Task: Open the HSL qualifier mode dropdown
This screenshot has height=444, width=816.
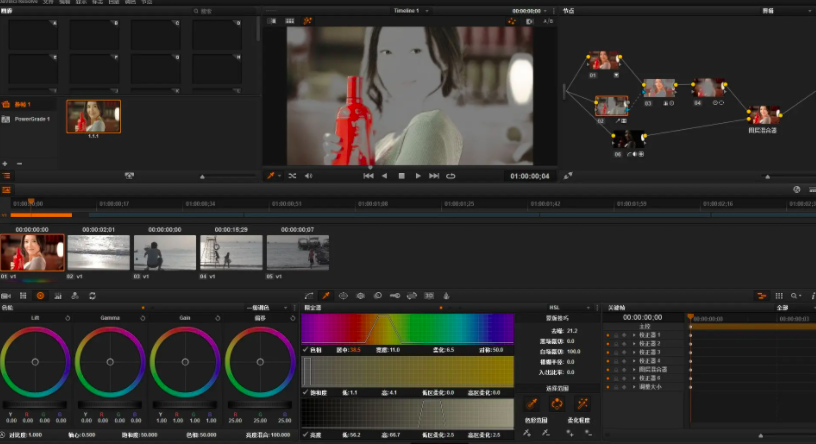Action: [570, 308]
